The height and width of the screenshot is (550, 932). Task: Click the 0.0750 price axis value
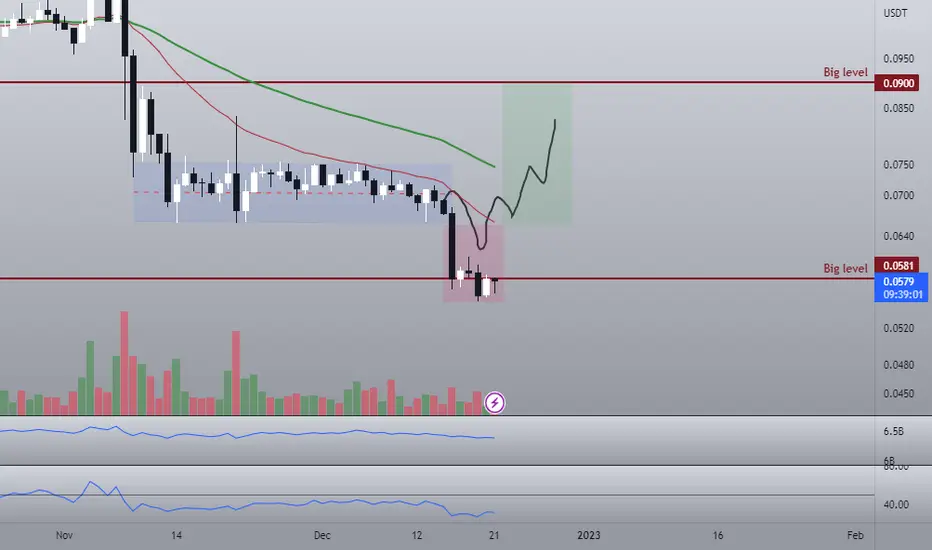point(898,165)
